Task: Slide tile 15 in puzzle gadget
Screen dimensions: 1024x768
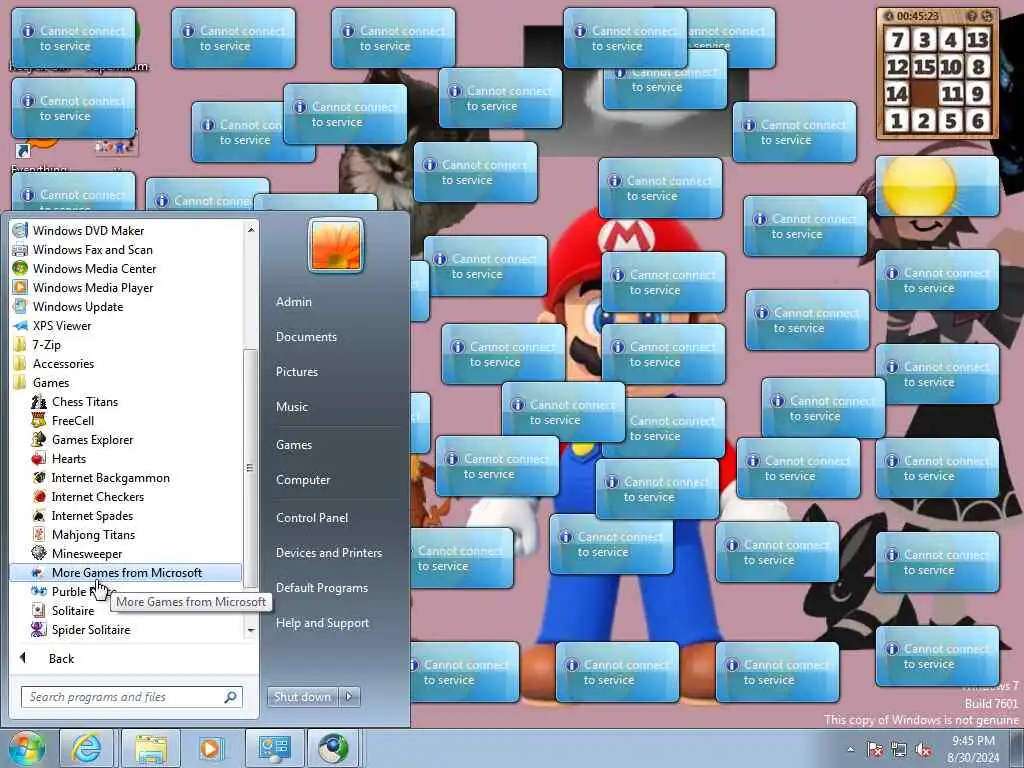Action: click(924, 67)
